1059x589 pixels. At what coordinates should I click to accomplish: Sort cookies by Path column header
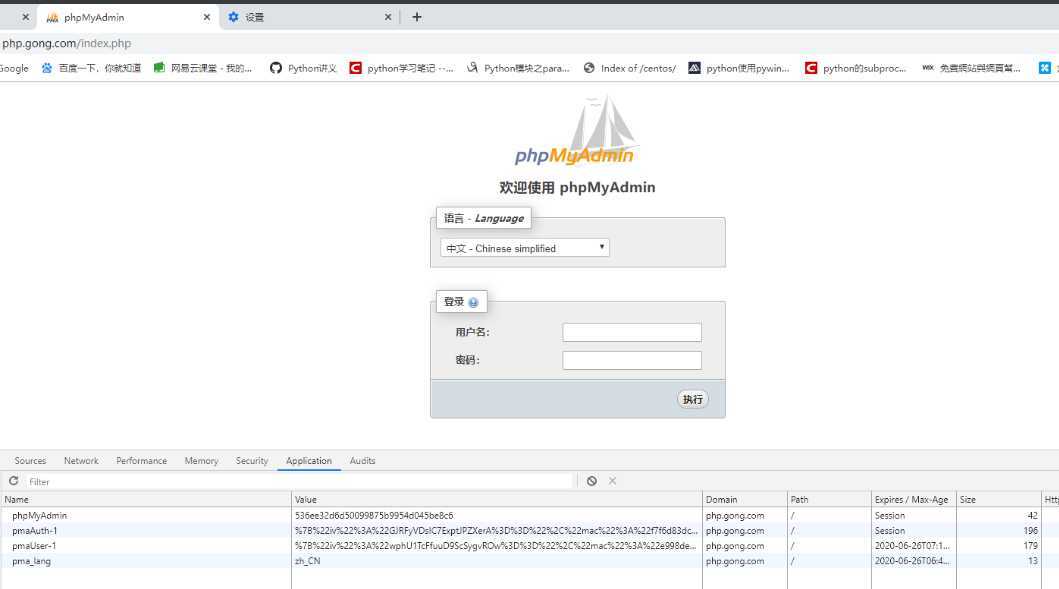829,499
